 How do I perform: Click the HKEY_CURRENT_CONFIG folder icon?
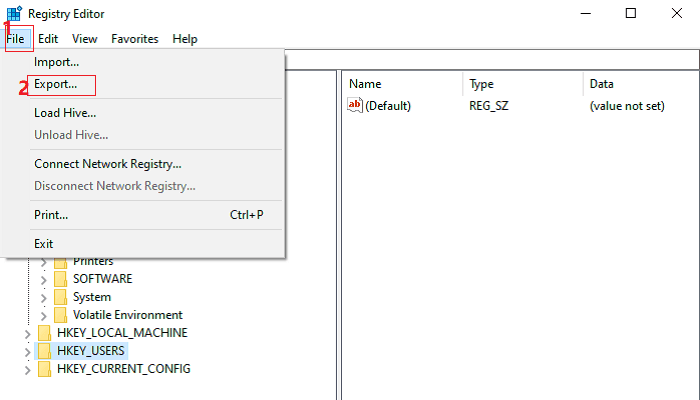coord(44,369)
